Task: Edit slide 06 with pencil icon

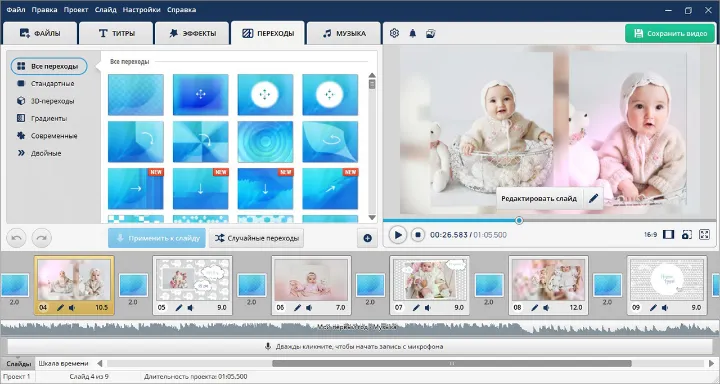Action: pyautogui.click(x=297, y=307)
